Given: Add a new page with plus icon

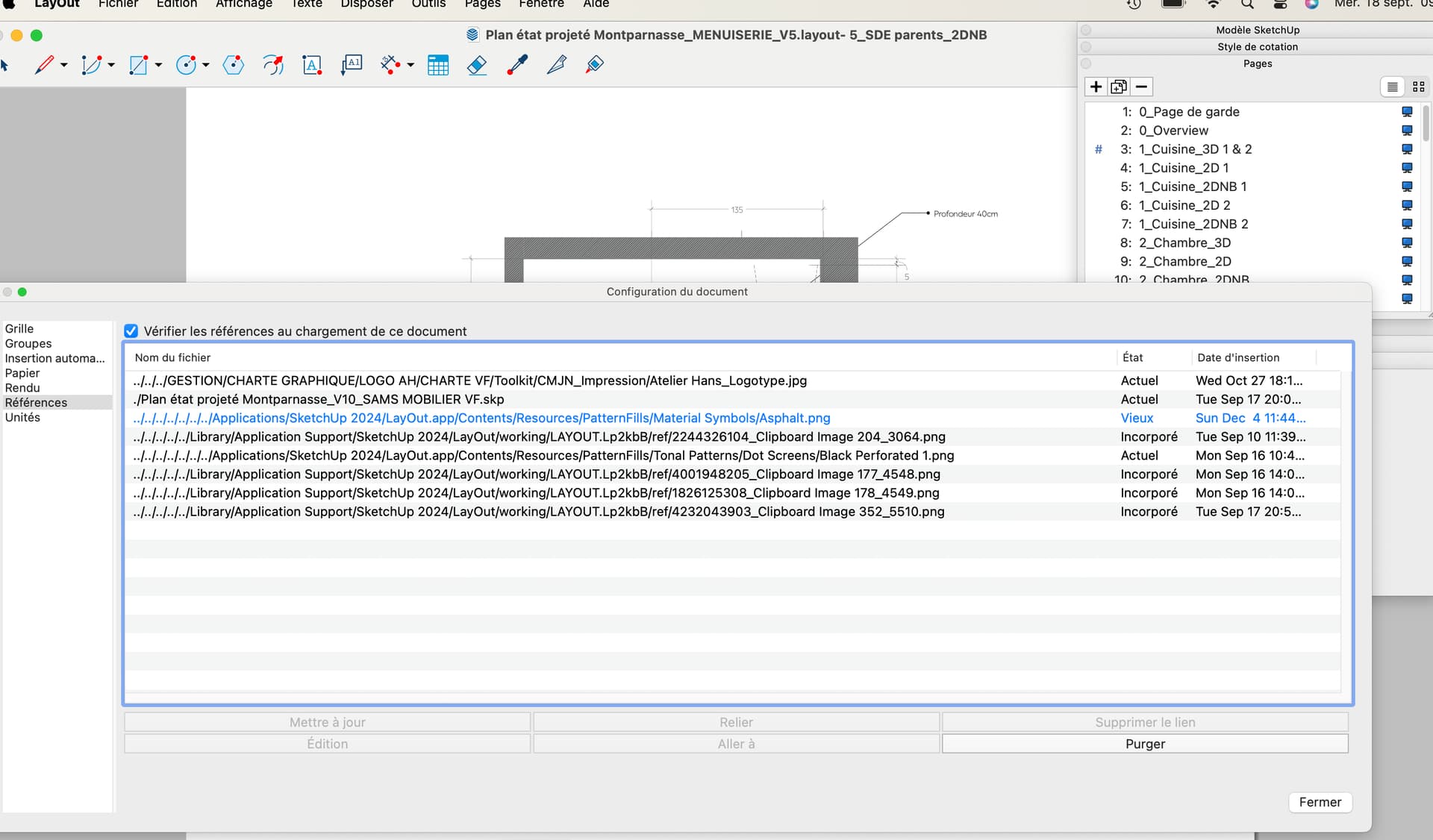Looking at the screenshot, I should [x=1096, y=87].
